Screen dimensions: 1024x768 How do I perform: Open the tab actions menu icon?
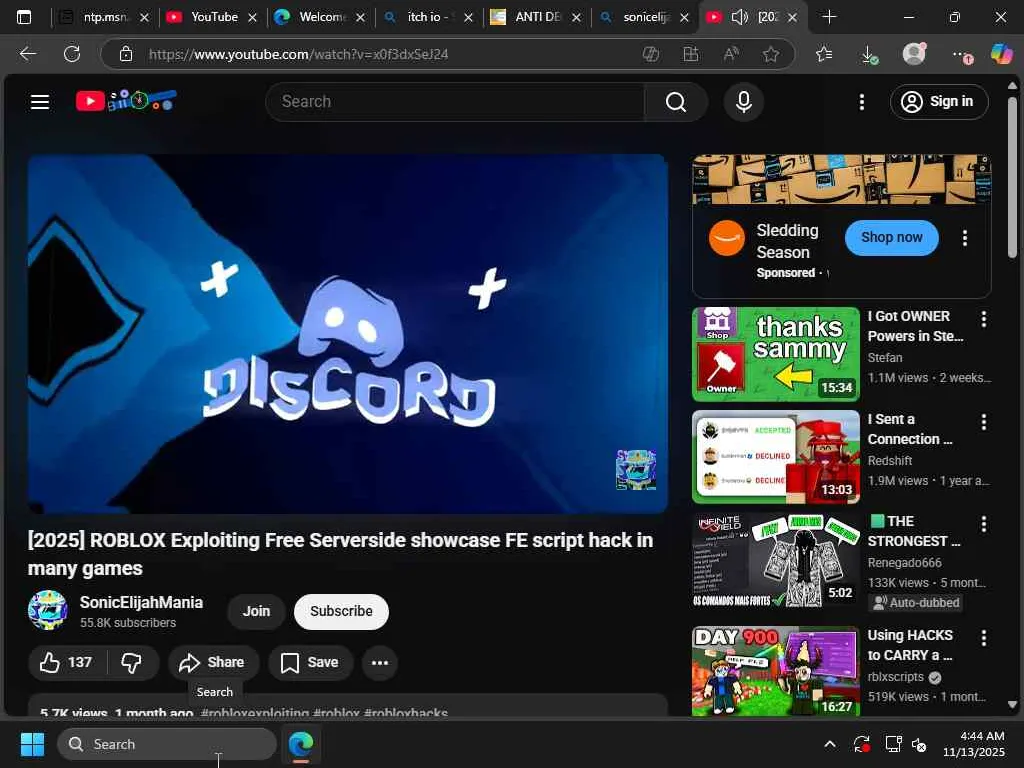pos(24,17)
